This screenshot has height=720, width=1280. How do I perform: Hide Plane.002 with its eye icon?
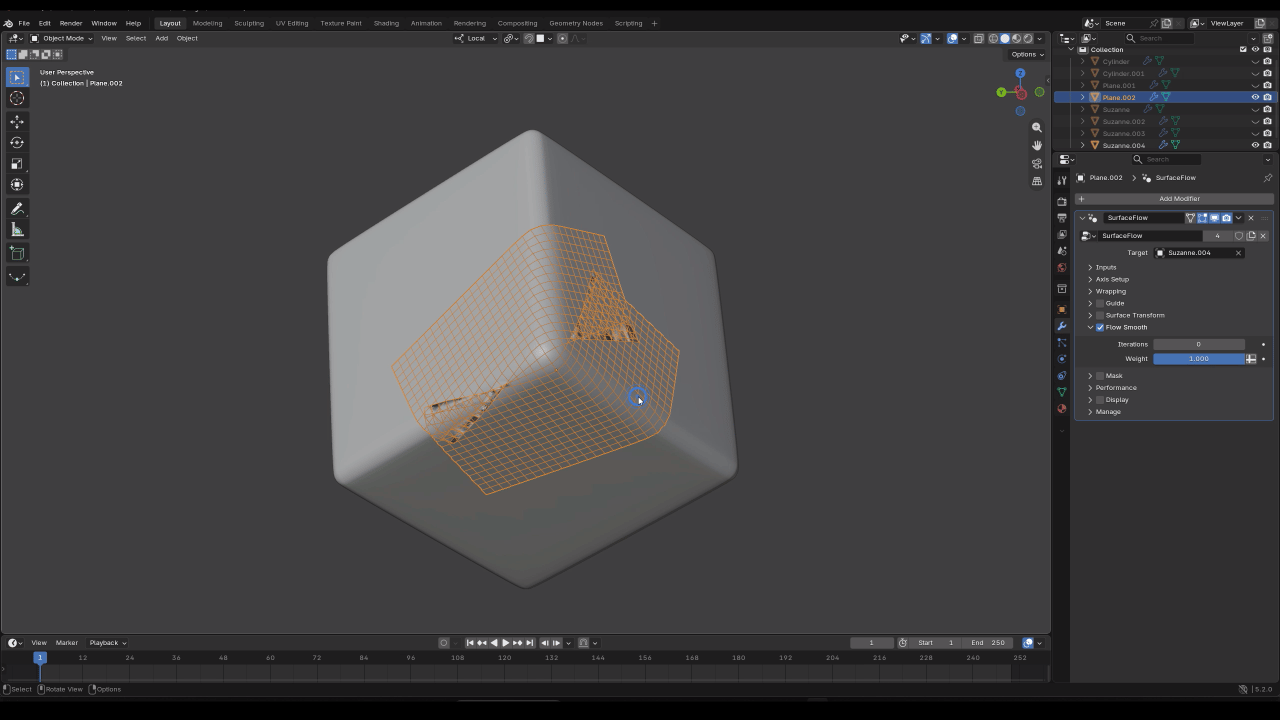pos(1255,97)
